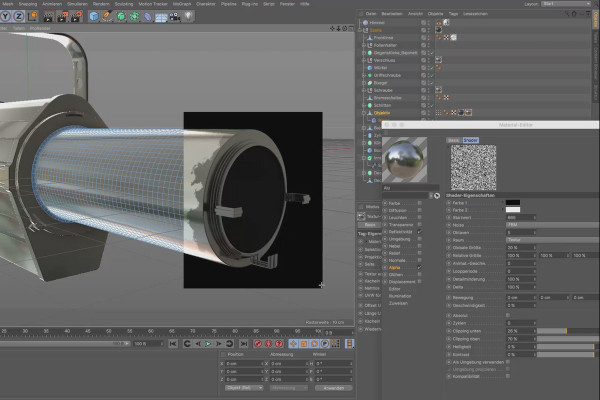This screenshot has width=600, height=400.
Task: Select the blue cube primitive icon
Action: coord(94,16)
